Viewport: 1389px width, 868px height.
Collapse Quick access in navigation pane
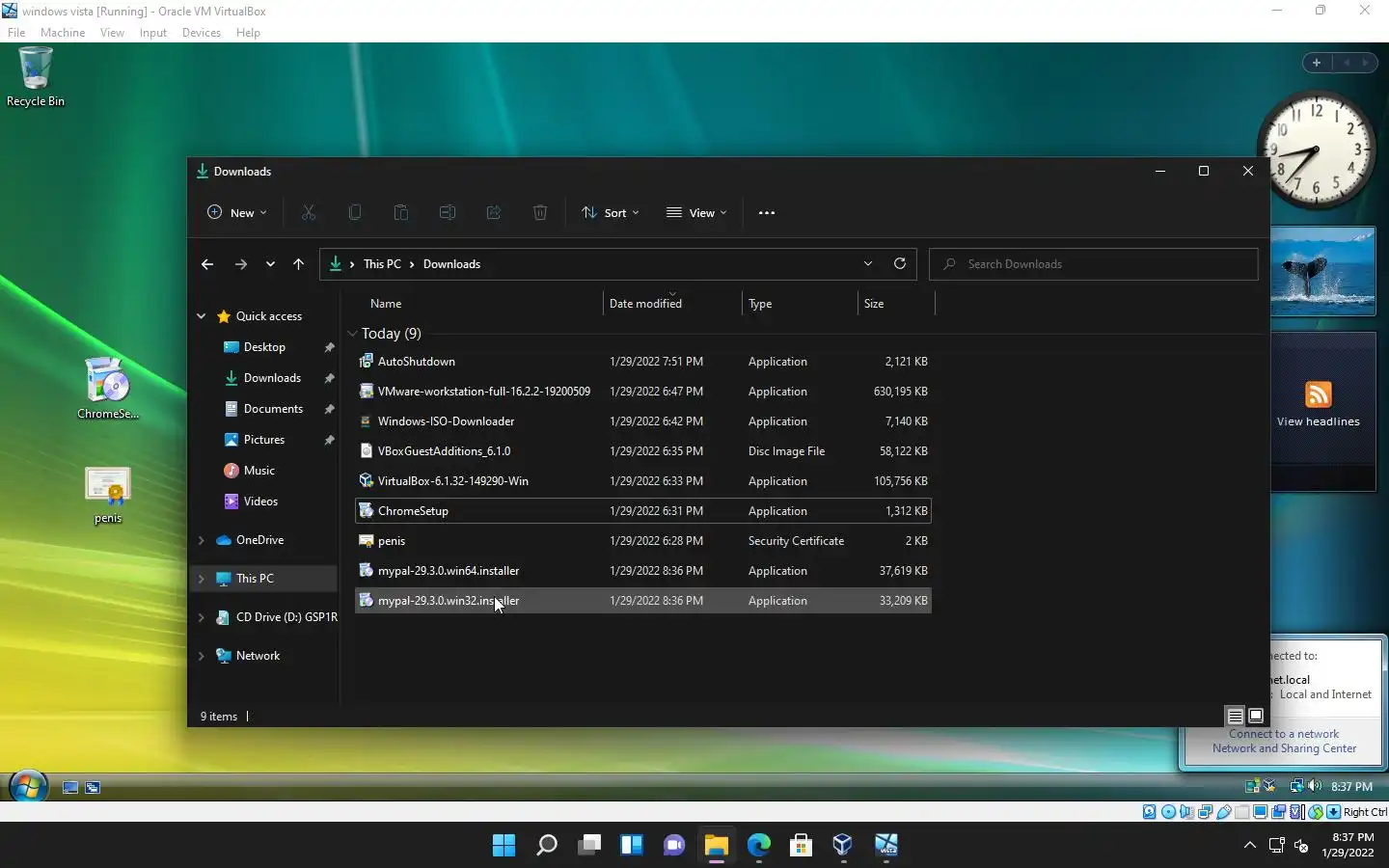click(x=202, y=316)
